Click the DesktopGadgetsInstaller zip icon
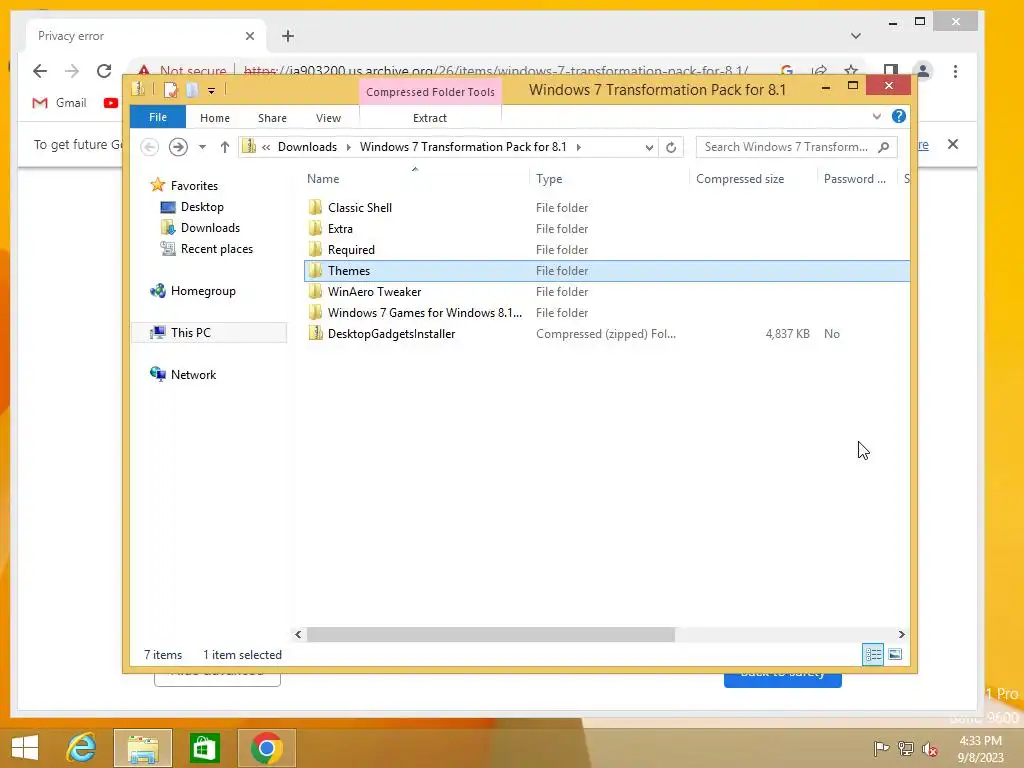1024x768 pixels. coord(315,334)
